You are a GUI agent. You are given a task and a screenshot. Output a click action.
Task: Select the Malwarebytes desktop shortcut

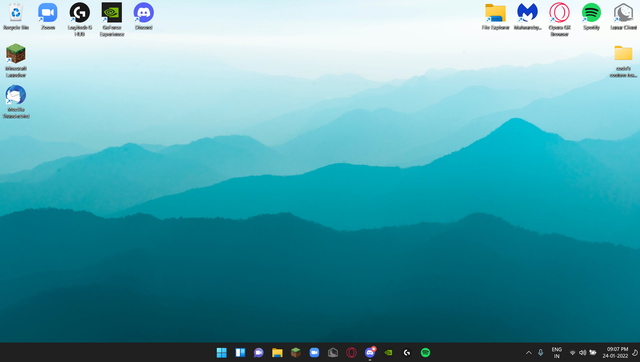[x=527, y=17]
